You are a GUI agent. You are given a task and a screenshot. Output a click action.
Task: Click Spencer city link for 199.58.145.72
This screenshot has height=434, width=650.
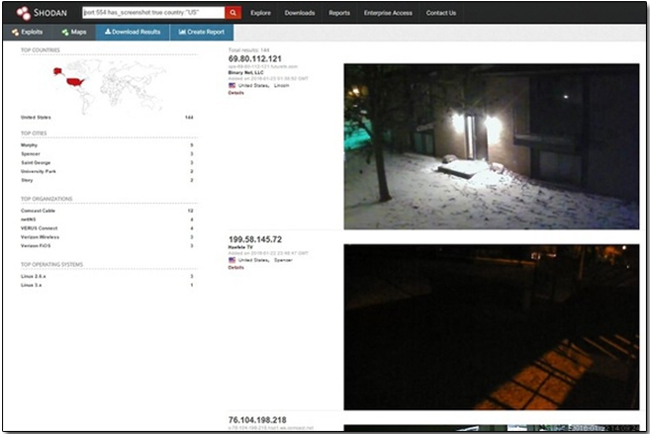click(x=283, y=260)
